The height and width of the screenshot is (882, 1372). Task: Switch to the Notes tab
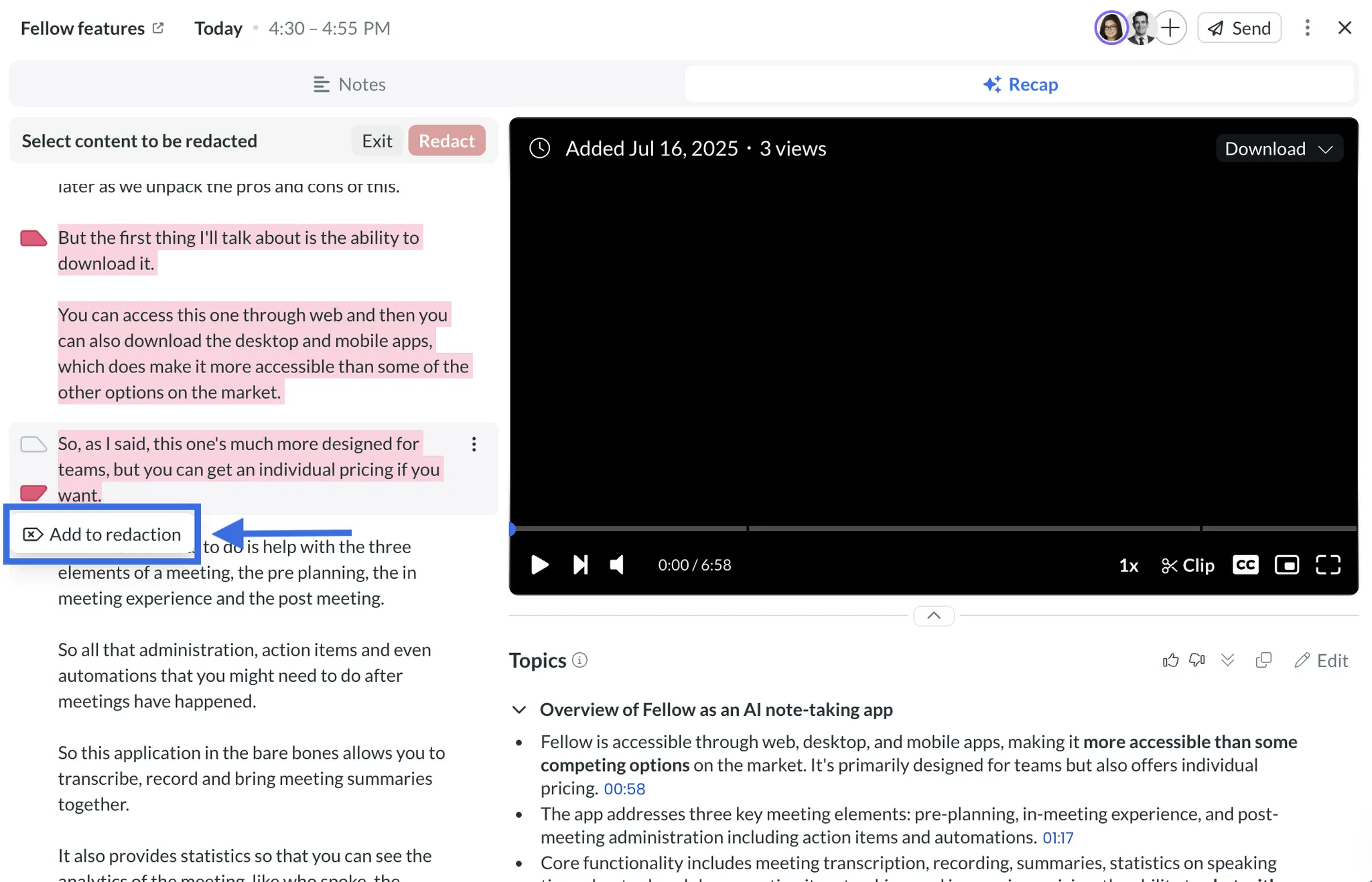[x=348, y=84]
